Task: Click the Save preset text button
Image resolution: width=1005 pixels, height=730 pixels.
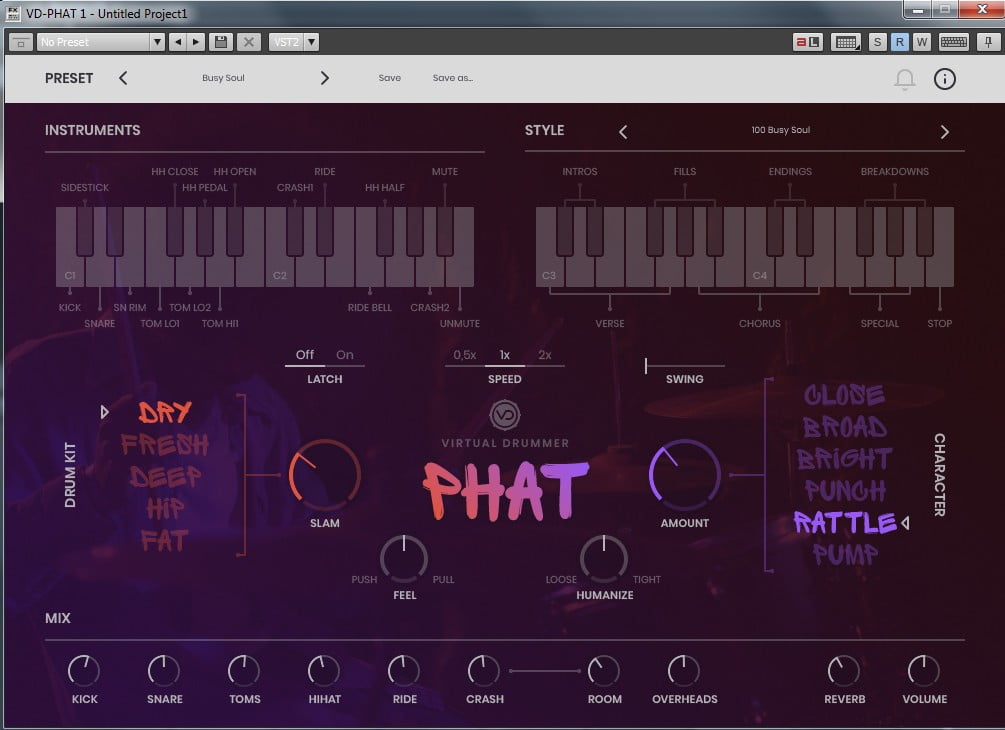Action: tap(389, 78)
